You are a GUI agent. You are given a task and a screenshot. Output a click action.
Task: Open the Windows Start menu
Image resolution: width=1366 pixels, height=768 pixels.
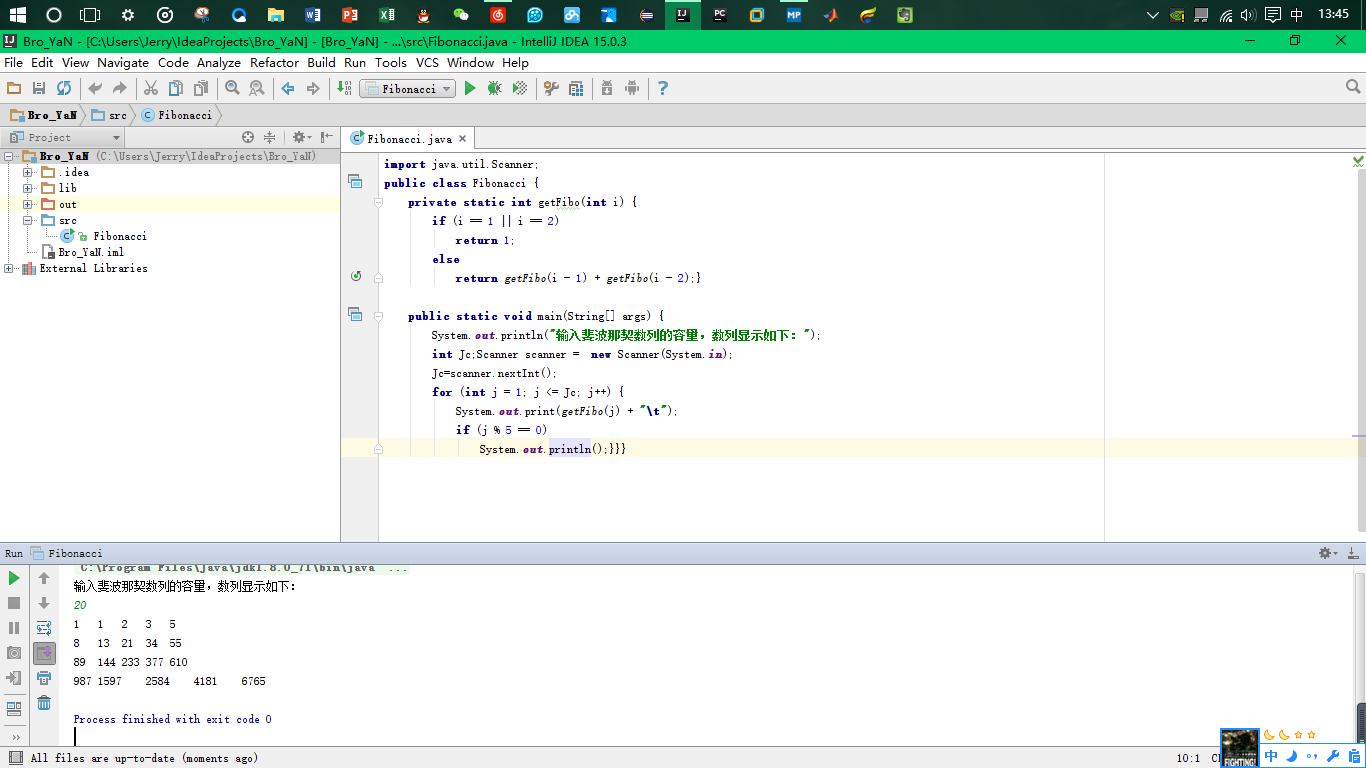coord(17,15)
